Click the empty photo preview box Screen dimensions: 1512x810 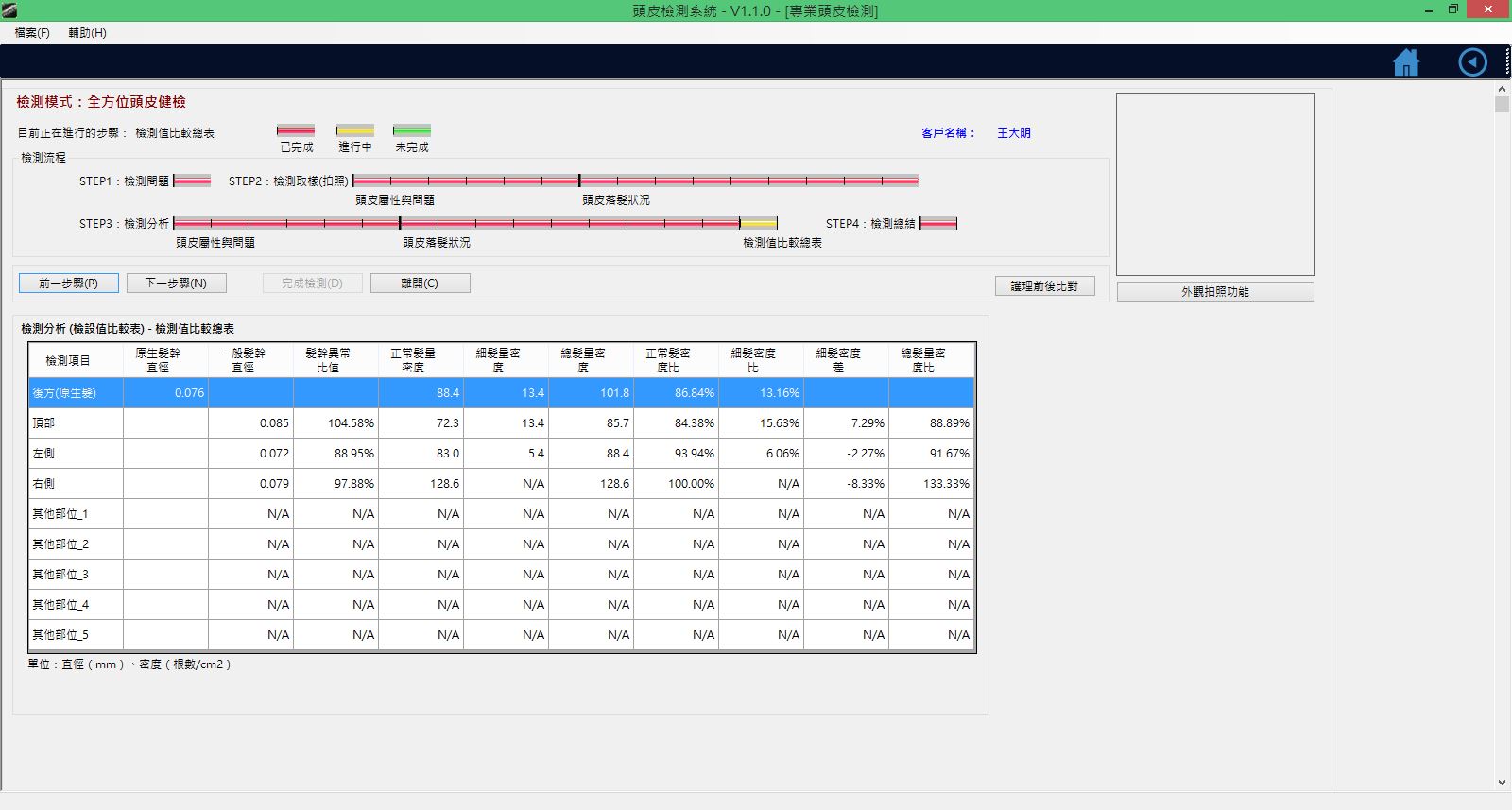1215,184
